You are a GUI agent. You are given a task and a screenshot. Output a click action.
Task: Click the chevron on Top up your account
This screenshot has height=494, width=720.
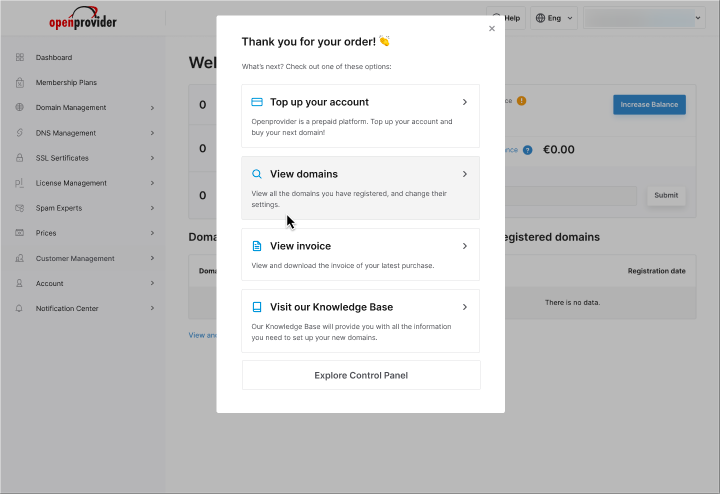point(465,102)
